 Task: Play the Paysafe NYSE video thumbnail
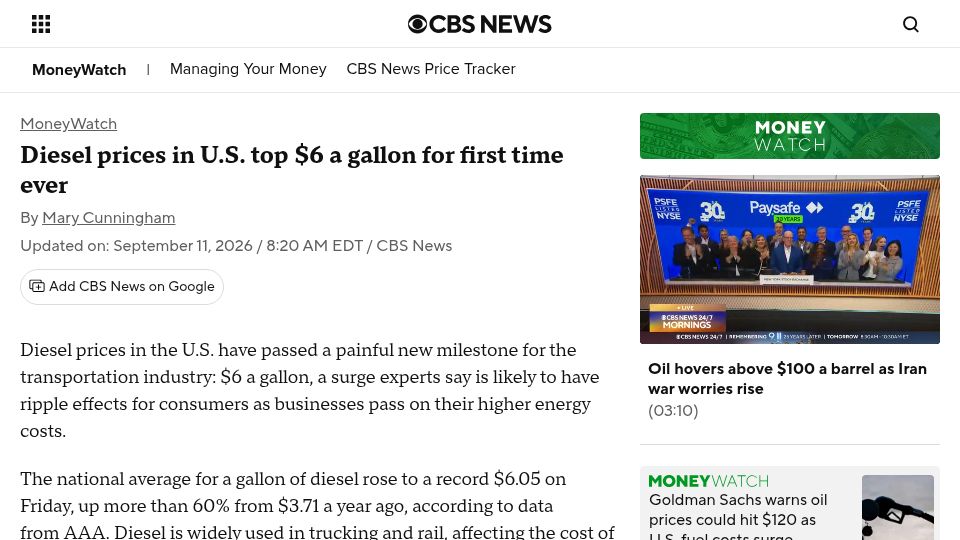pyautogui.click(x=790, y=260)
